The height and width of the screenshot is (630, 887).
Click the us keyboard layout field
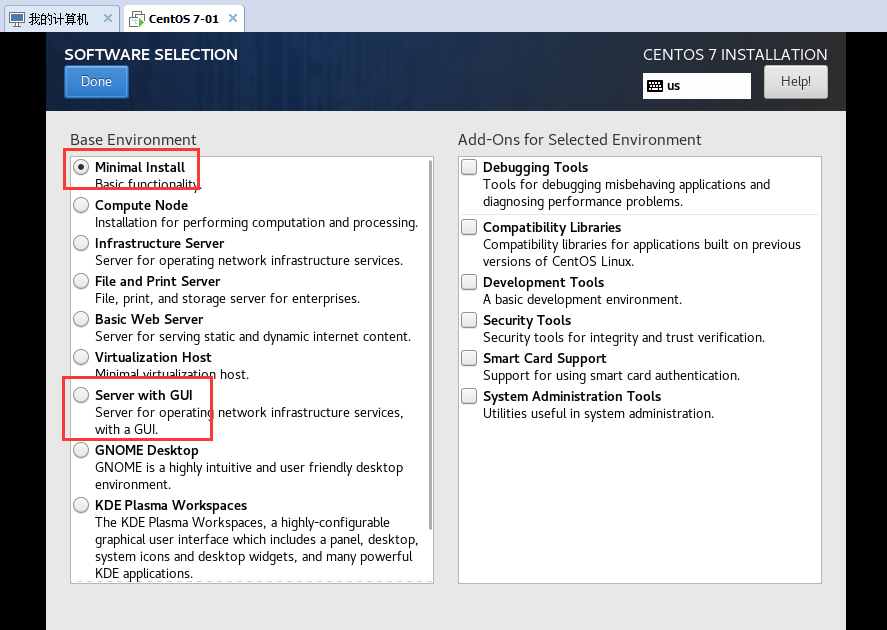[696, 86]
